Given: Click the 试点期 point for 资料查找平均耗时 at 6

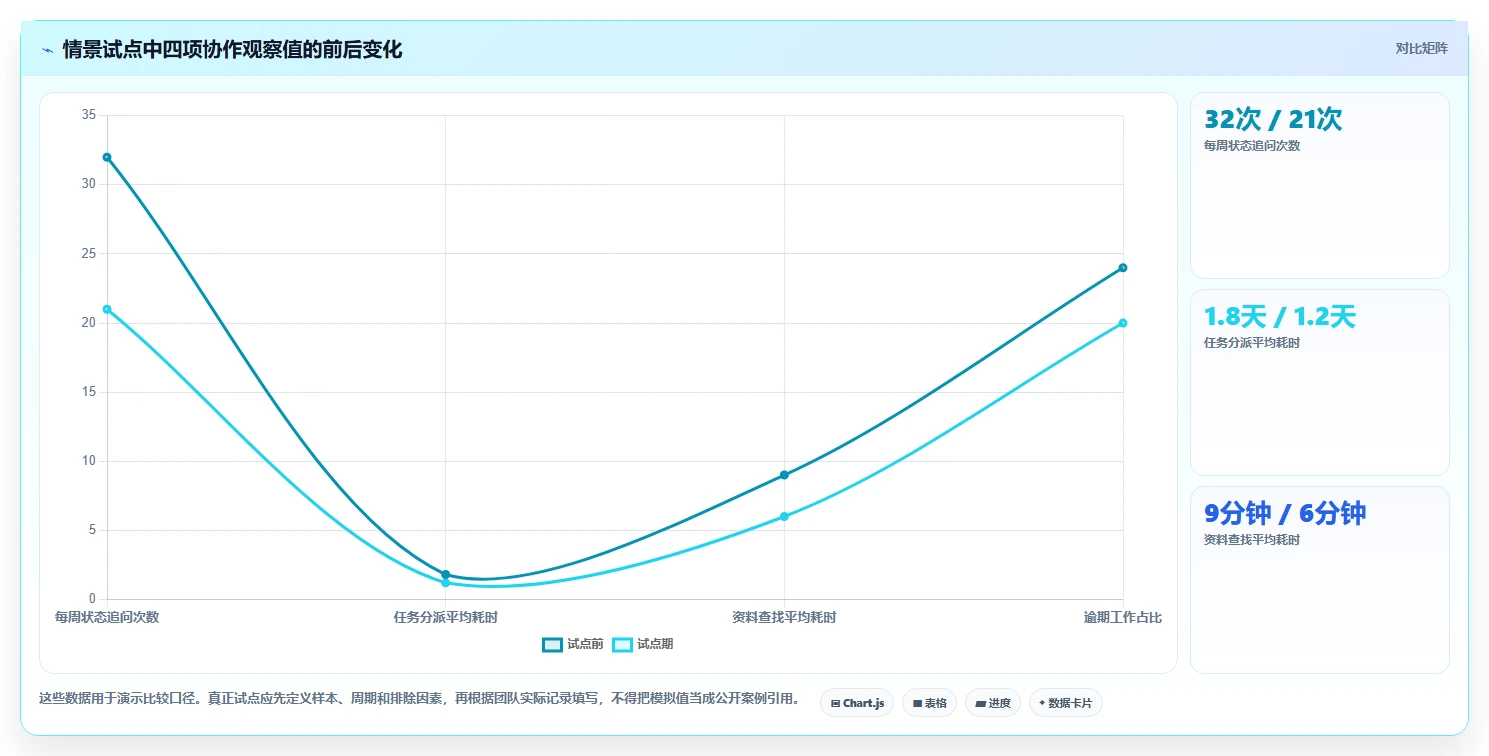Looking at the screenshot, I should pos(784,516).
